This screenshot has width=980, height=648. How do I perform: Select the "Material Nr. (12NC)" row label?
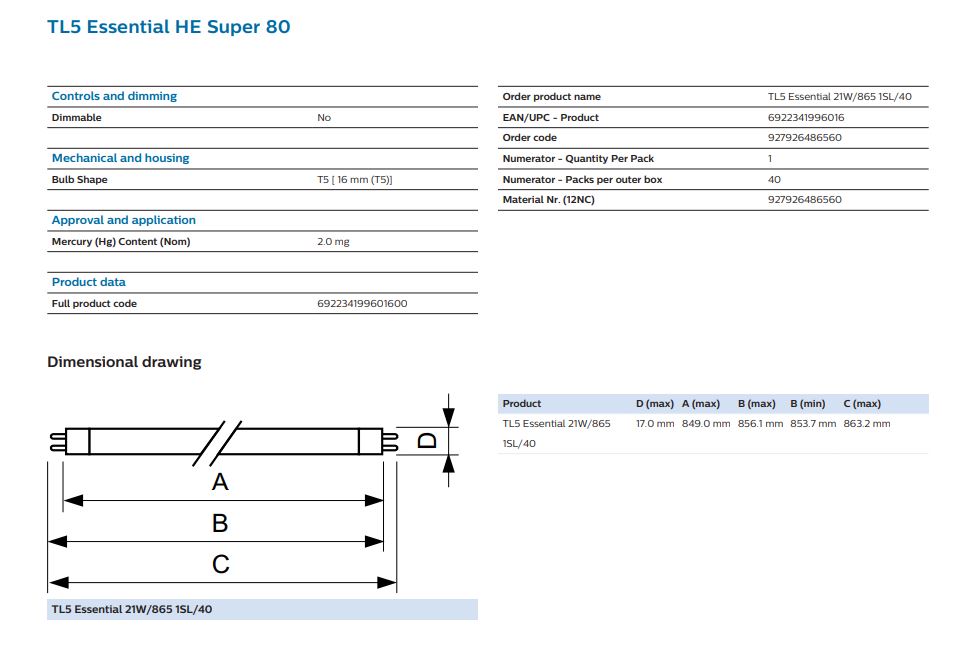[x=549, y=200]
